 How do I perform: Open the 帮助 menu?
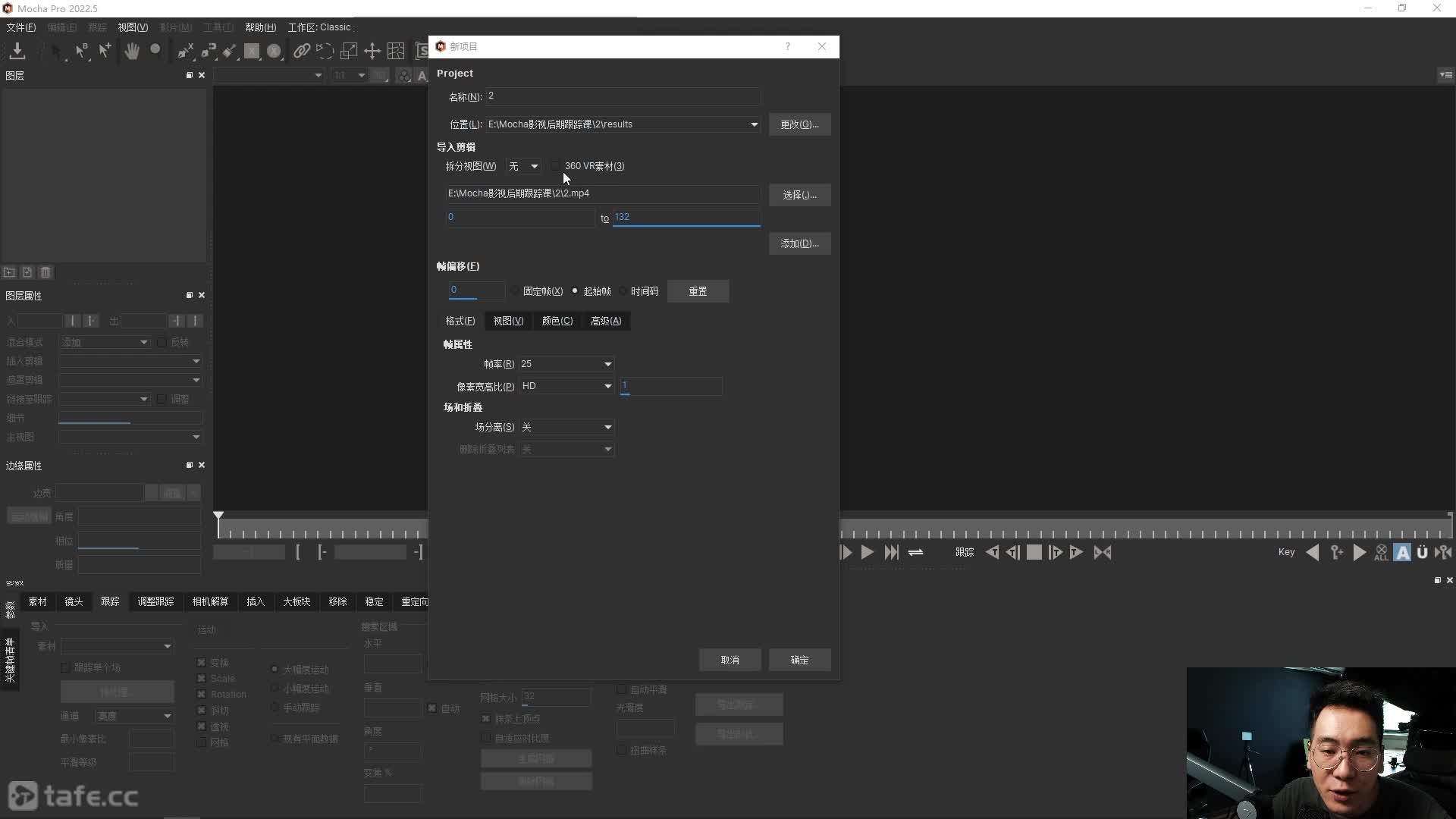260,27
